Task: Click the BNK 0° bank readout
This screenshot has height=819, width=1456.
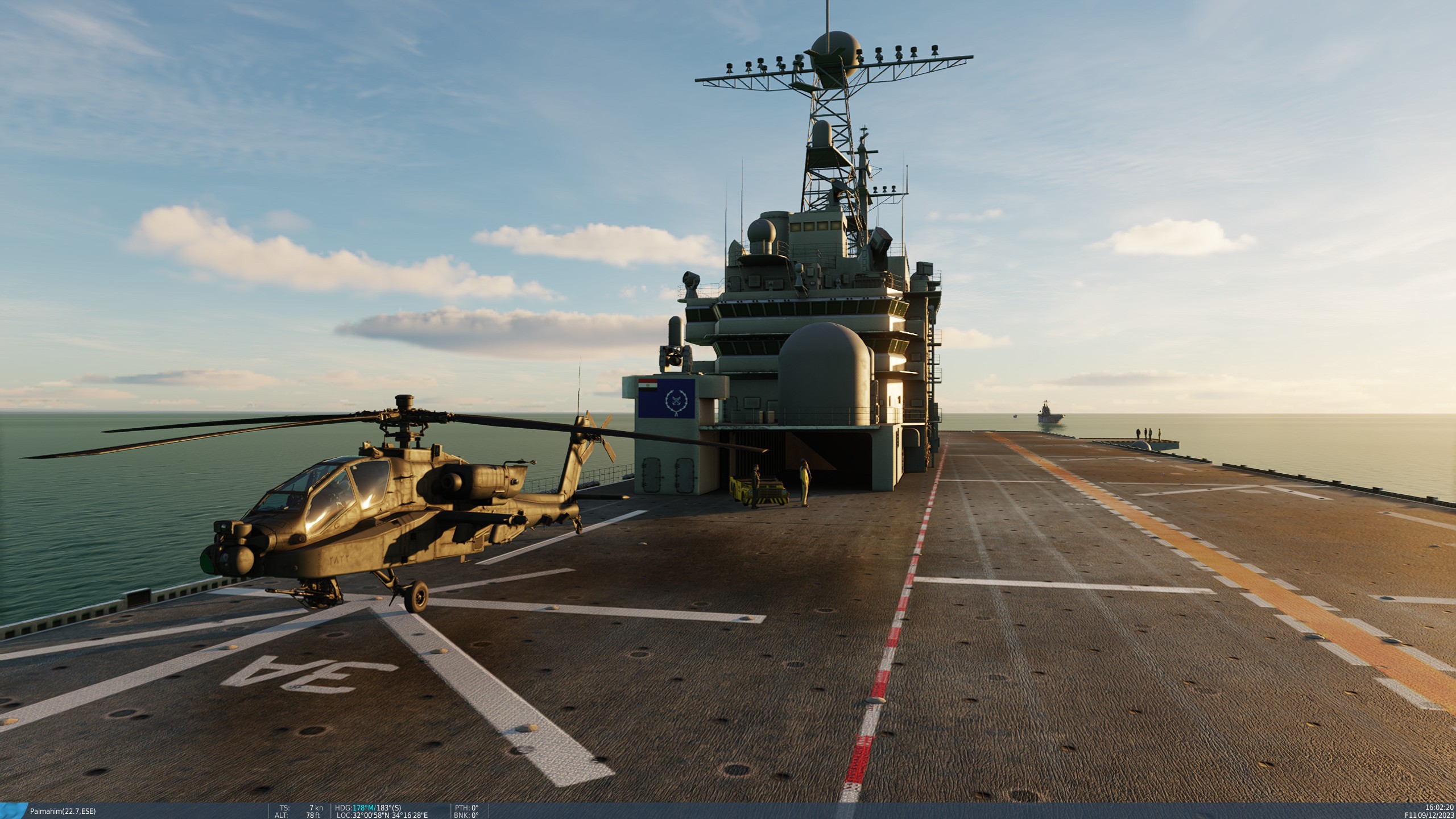Action: tap(466, 815)
